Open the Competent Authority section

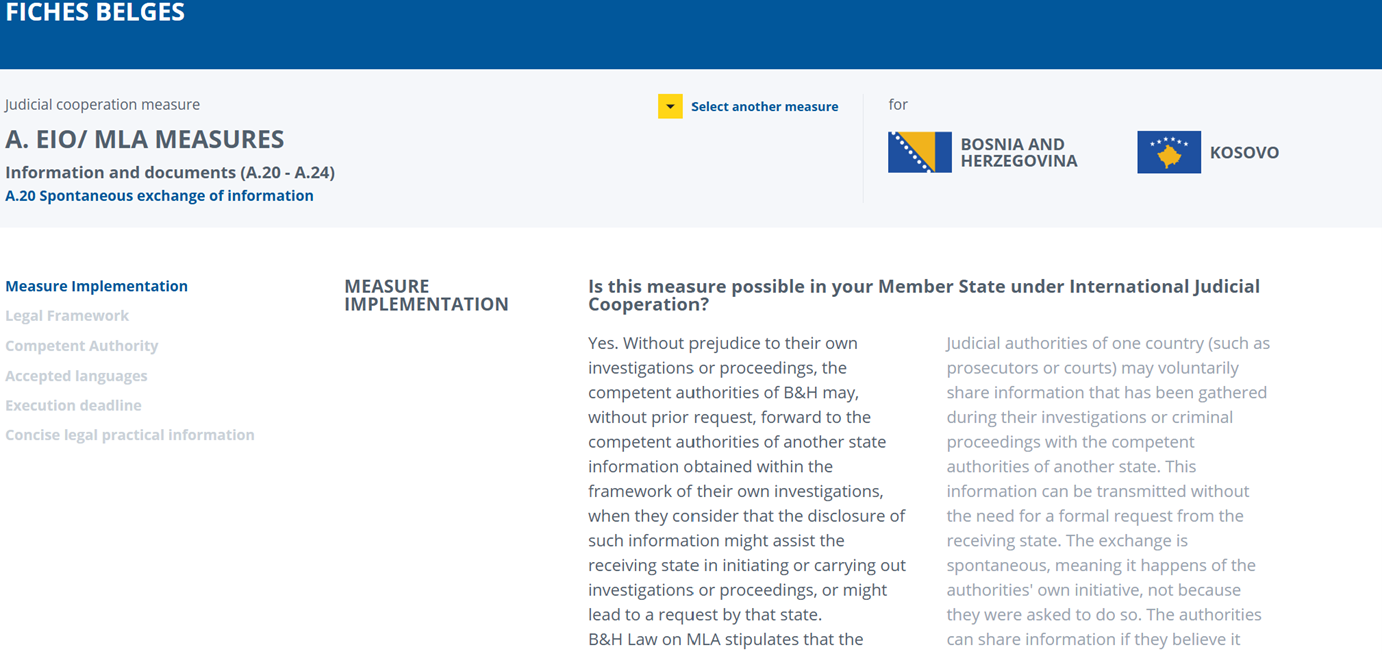coord(81,345)
